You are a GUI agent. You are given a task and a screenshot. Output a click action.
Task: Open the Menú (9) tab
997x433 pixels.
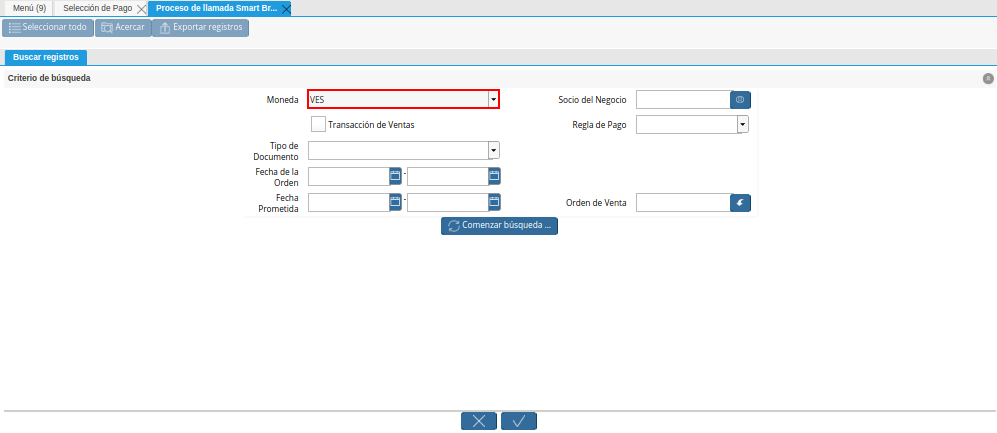[29, 8]
